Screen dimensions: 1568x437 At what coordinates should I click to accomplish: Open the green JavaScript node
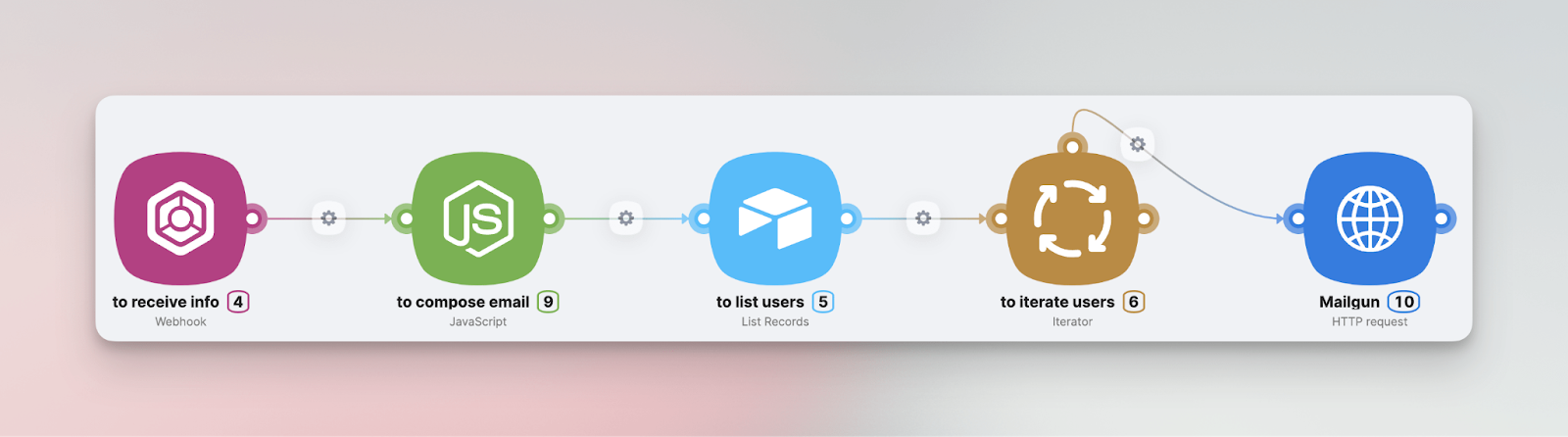click(477, 218)
